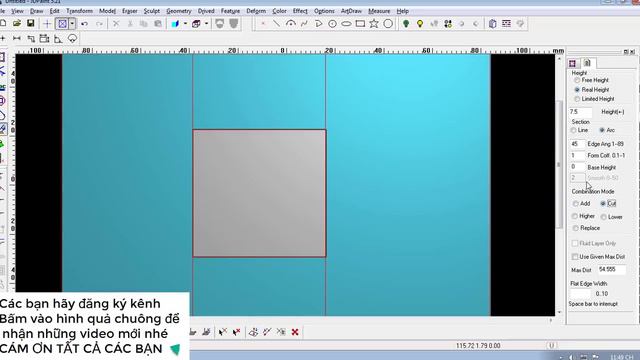Click the crosshair cursor tool in toolbar
The width and height of the screenshot is (640, 360).
(47, 24)
